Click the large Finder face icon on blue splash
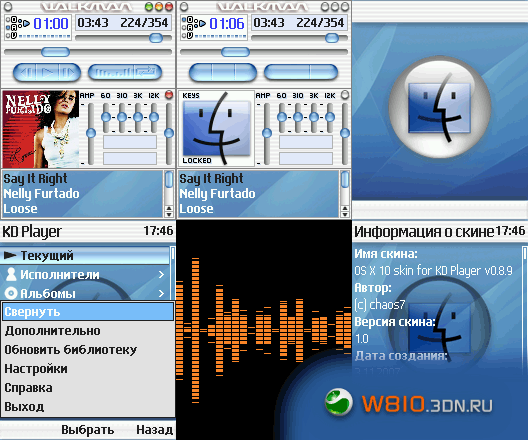 coord(440,108)
